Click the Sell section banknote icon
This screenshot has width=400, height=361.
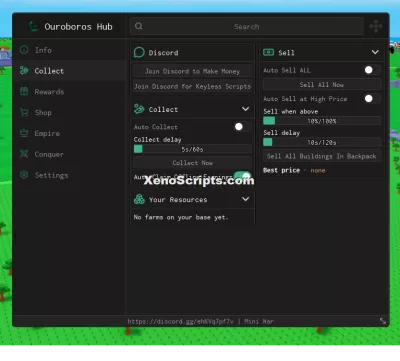pyautogui.click(x=268, y=52)
